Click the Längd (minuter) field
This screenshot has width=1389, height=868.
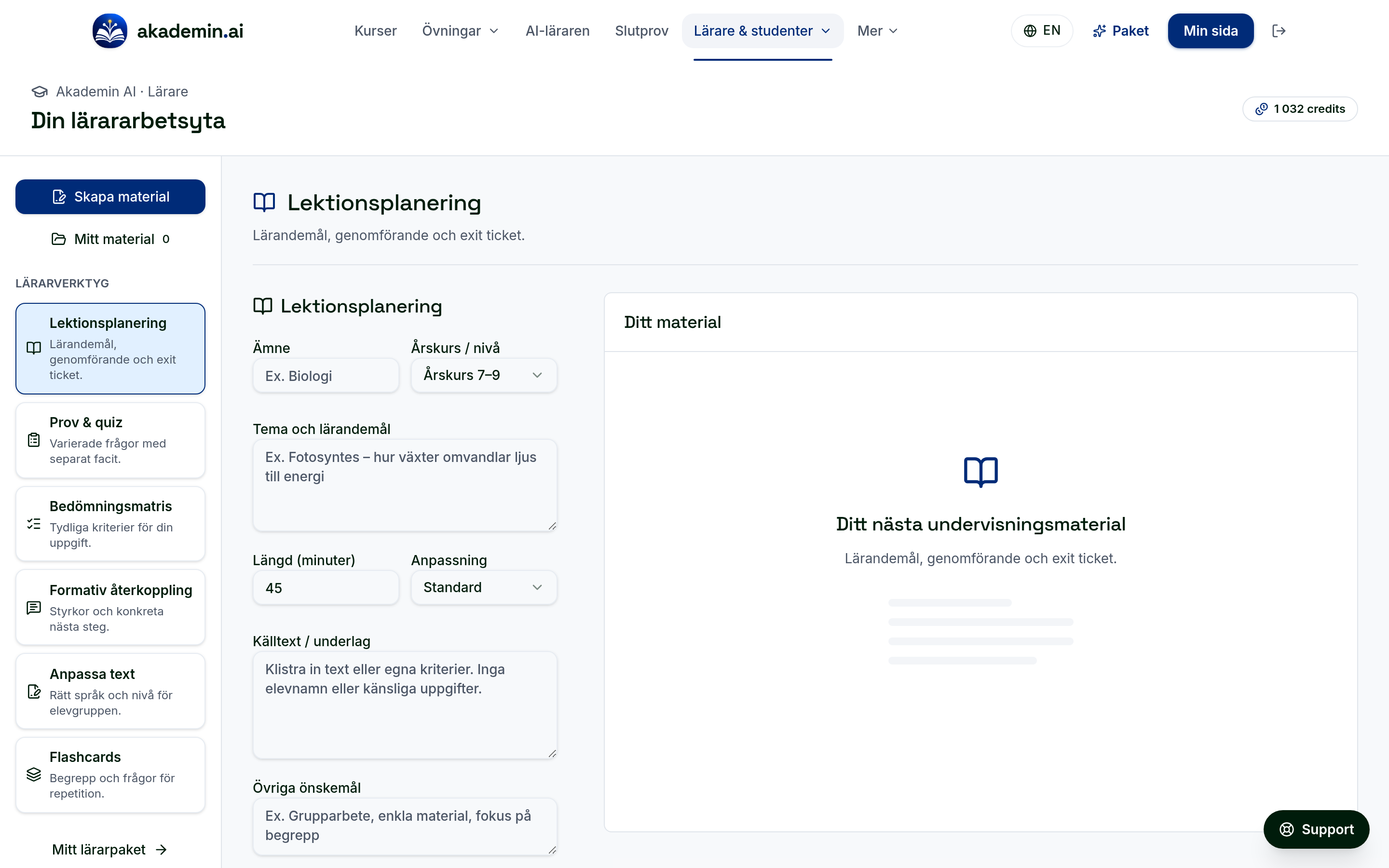click(x=326, y=588)
